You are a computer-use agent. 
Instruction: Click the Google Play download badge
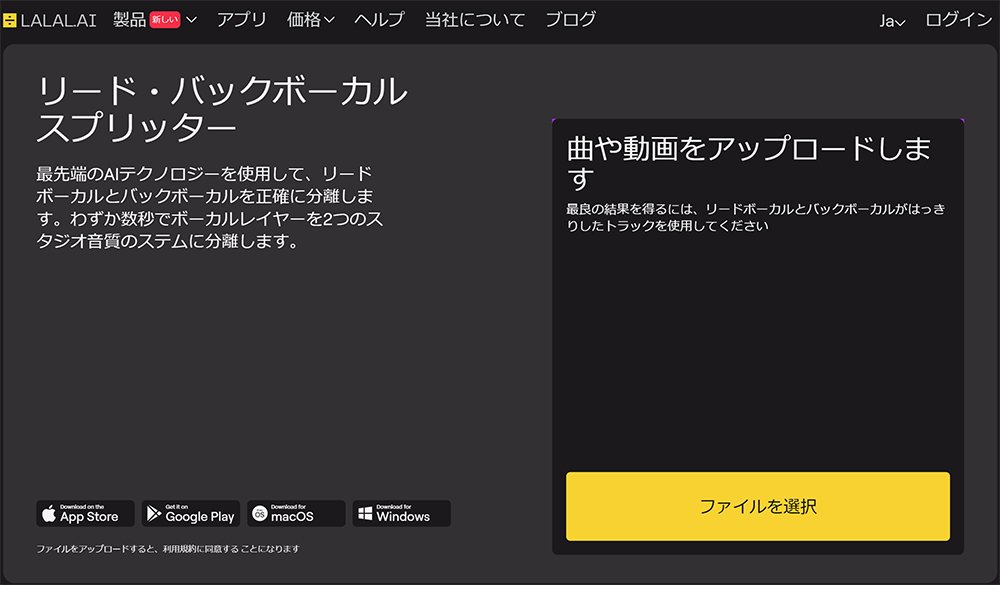click(190, 514)
